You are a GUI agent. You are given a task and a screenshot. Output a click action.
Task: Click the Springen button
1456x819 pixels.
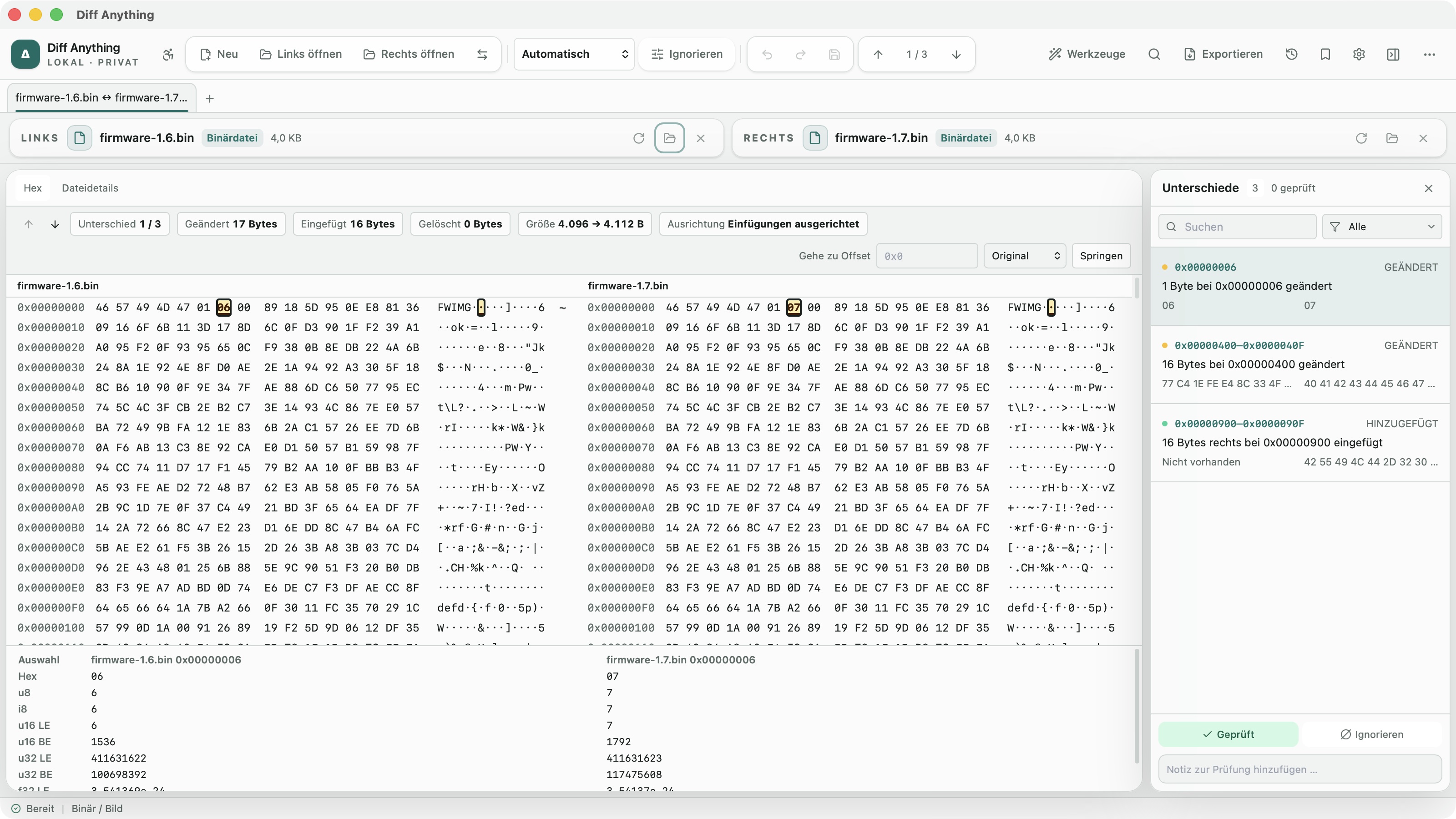(x=1101, y=256)
